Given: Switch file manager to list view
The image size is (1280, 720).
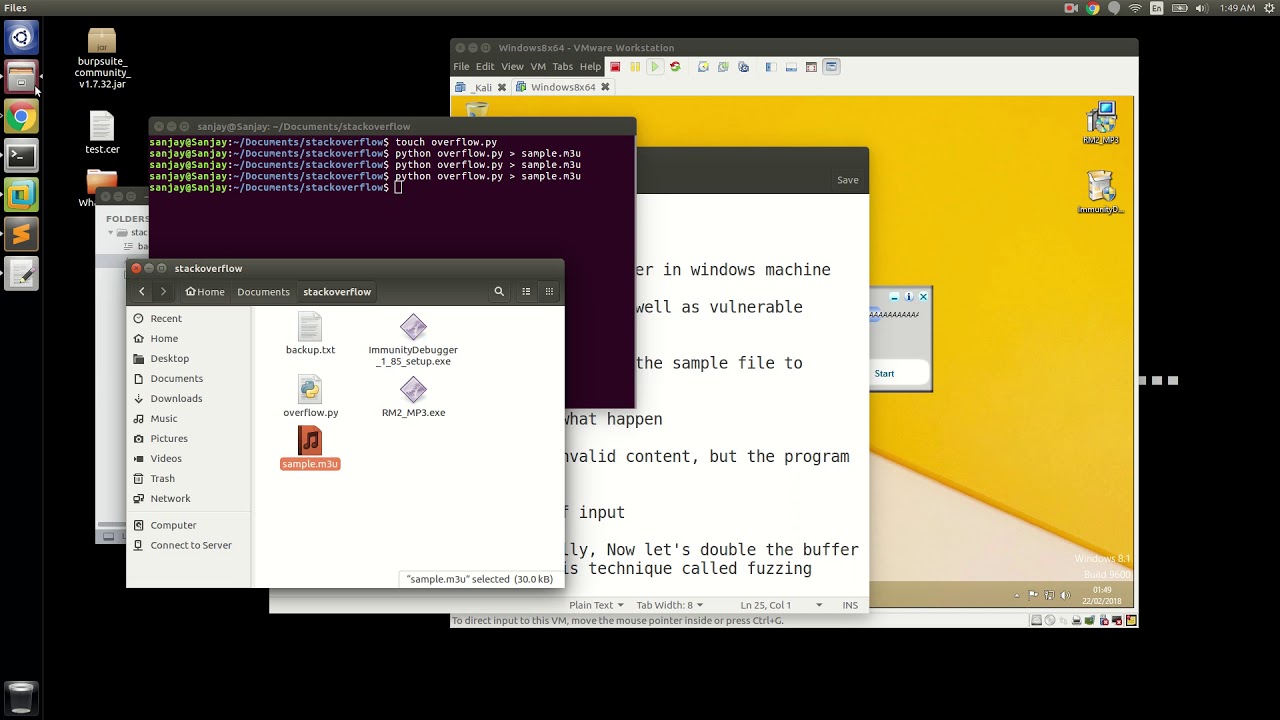Looking at the screenshot, I should tap(526, 292).
